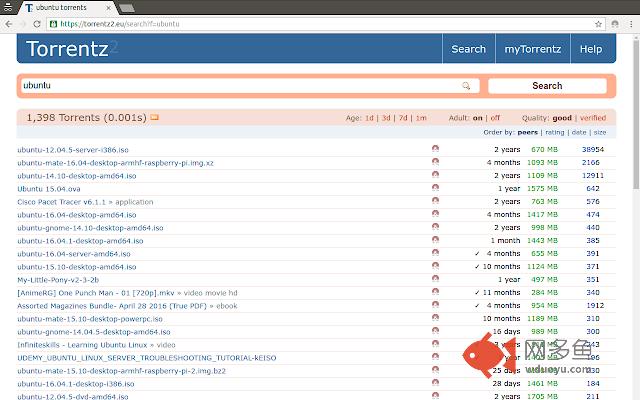Open the Cisco Pacet Tracer v6.1.1 link
The image size is (640, 400).
pyautogui.click(x=61, y=202)
